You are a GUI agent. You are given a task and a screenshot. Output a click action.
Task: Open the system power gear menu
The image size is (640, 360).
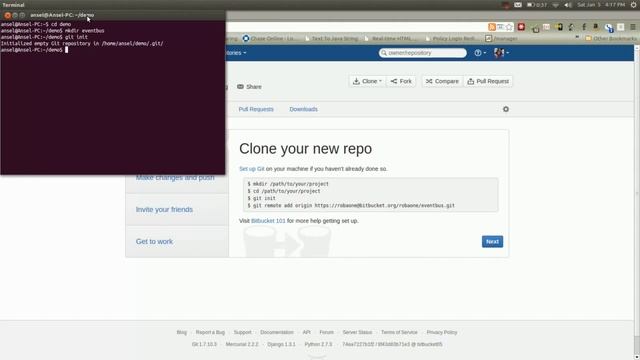(x=633, y=5)
